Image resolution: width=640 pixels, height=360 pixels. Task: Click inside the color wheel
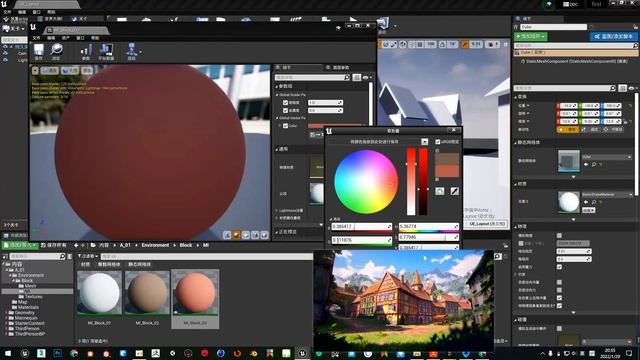(x=366, y=182)
